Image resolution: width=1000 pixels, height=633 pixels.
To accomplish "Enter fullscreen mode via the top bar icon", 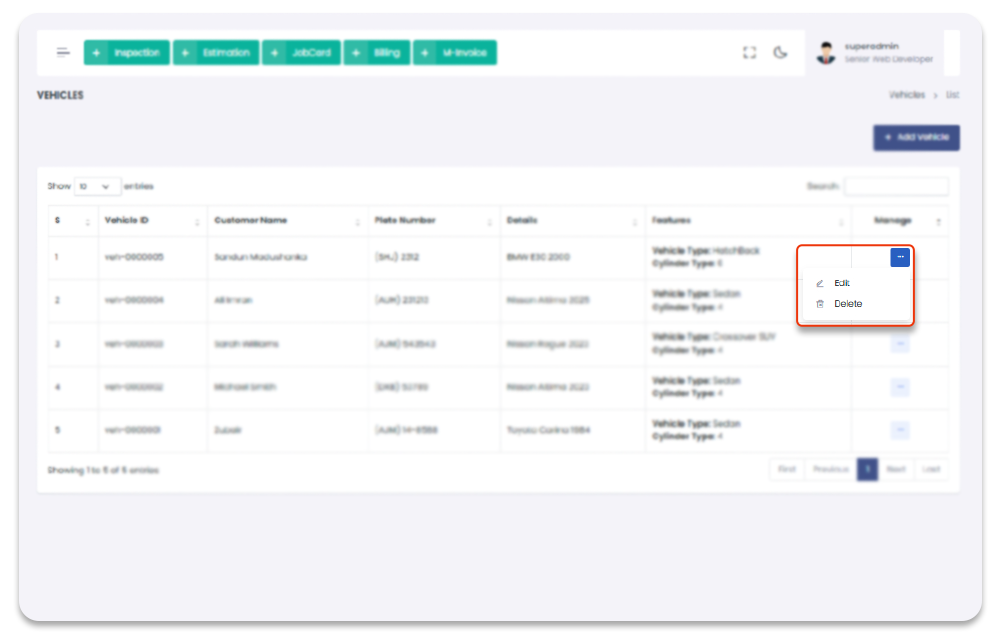I will tap(749, 53).
